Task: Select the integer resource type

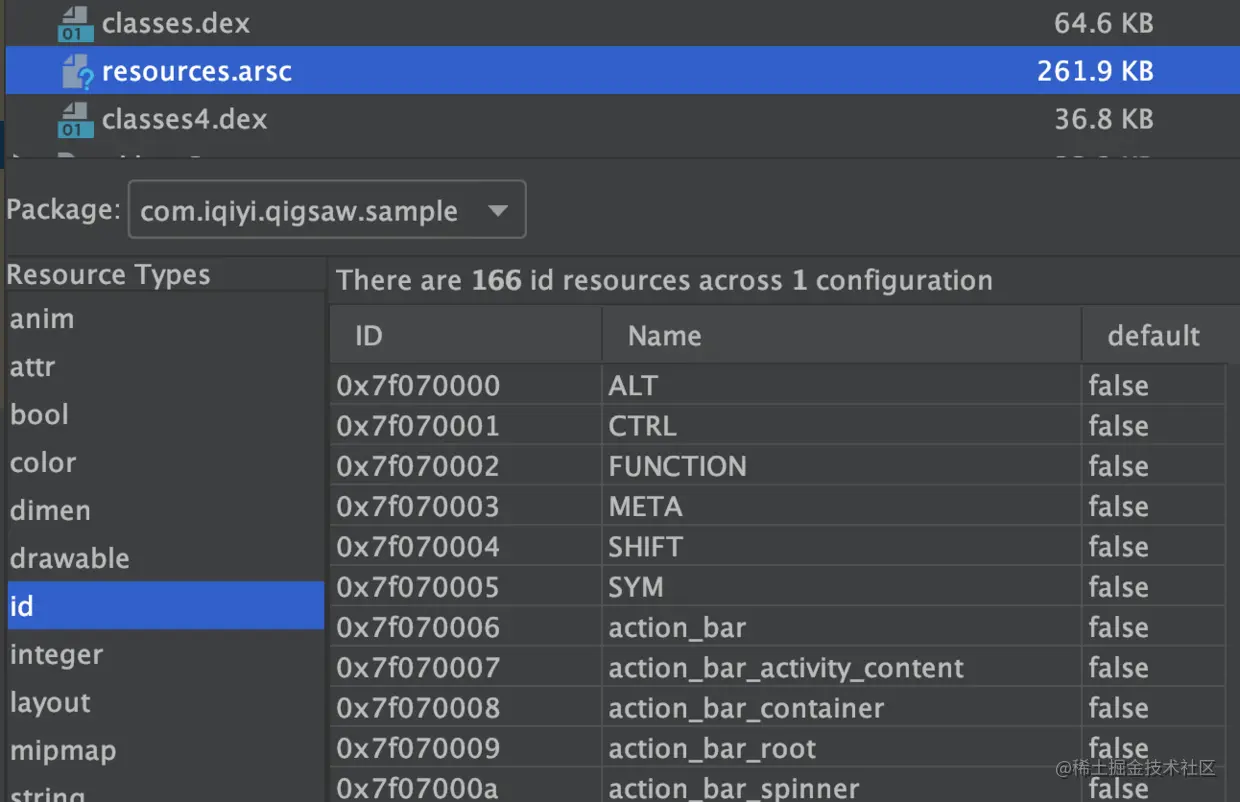Action: click(56, 655)
